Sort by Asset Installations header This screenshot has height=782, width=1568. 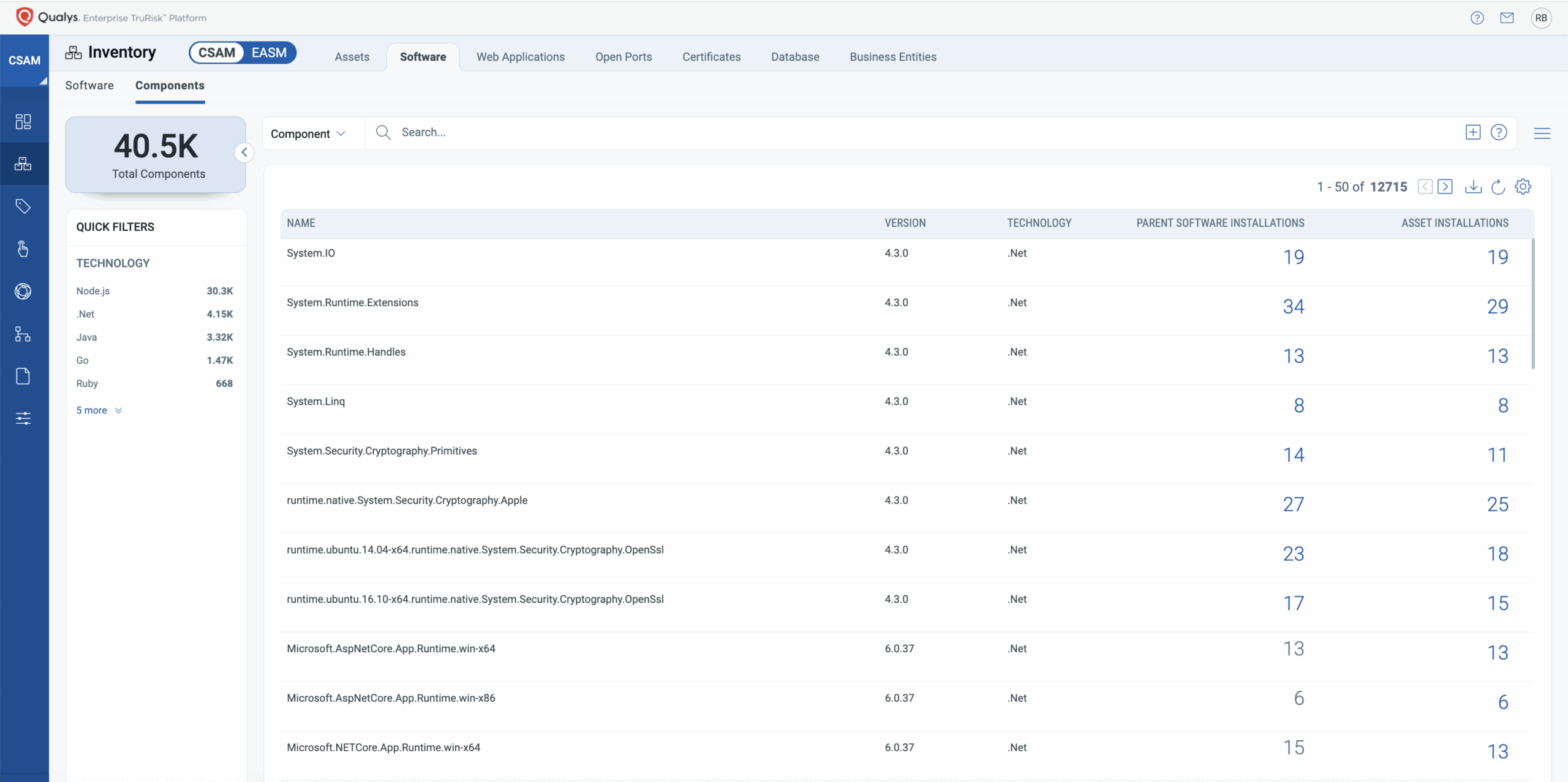[x=1455, y=223]
